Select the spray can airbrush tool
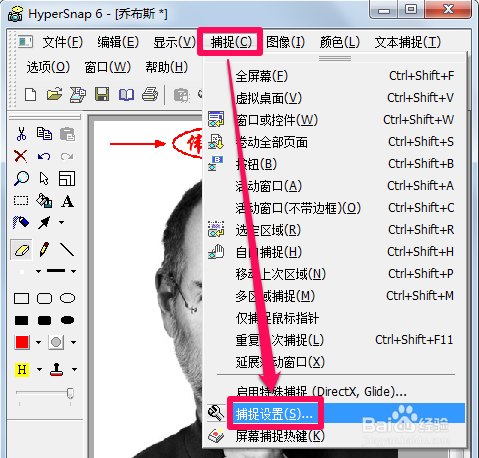 tap(21, 223)
